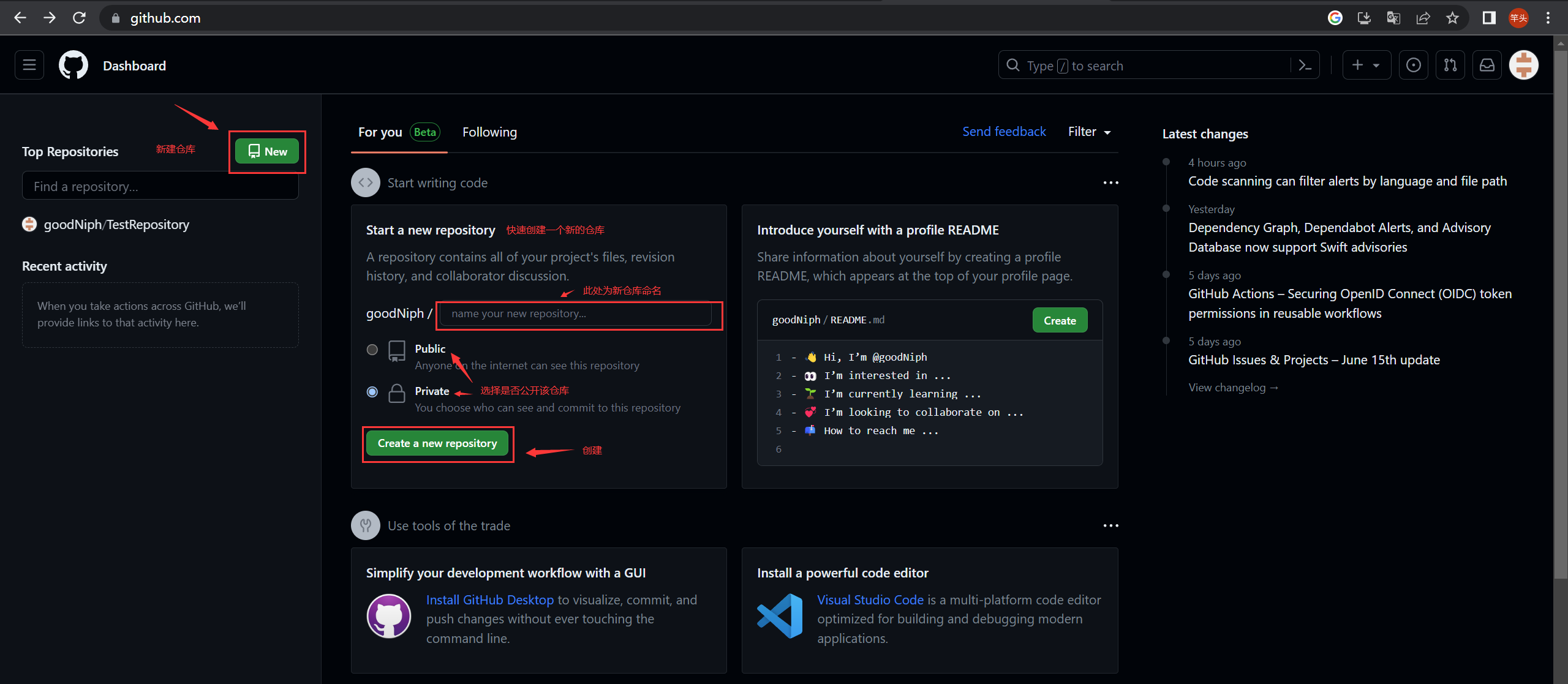Click the GitHub Desktop logo
1568x684 pixels.
pos(389,616)
